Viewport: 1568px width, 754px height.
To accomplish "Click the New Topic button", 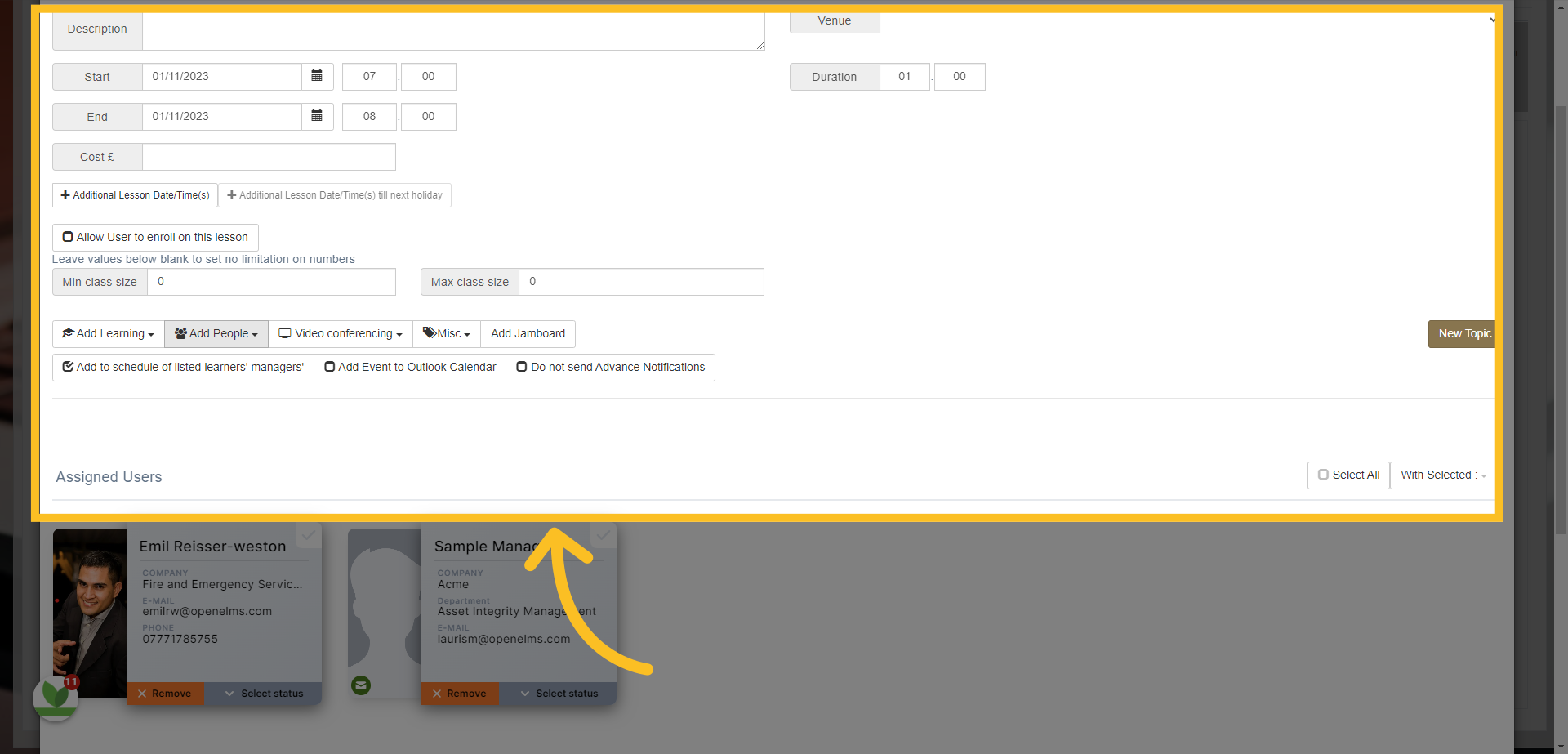I will click(x=1464, y=333).
